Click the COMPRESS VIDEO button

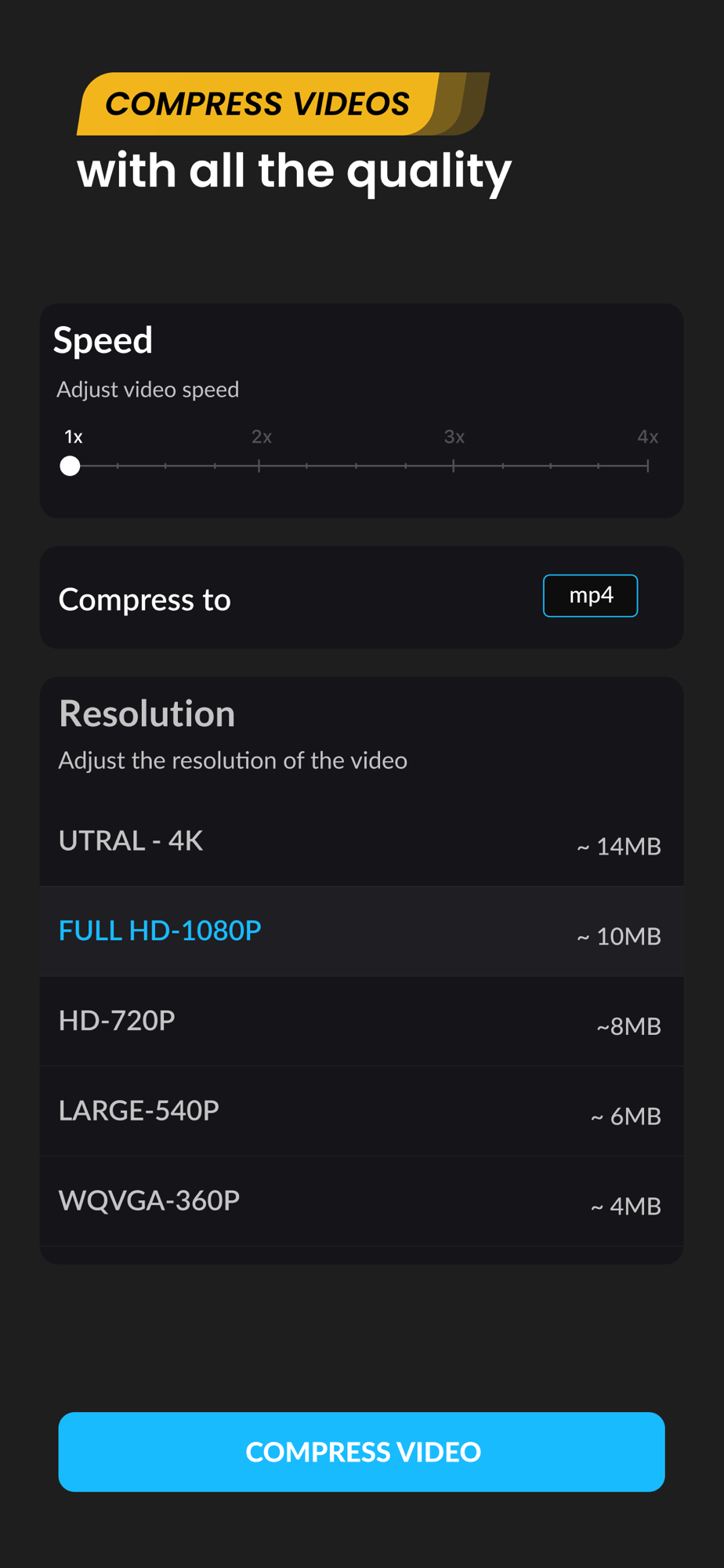click(x=361, y=1451)
